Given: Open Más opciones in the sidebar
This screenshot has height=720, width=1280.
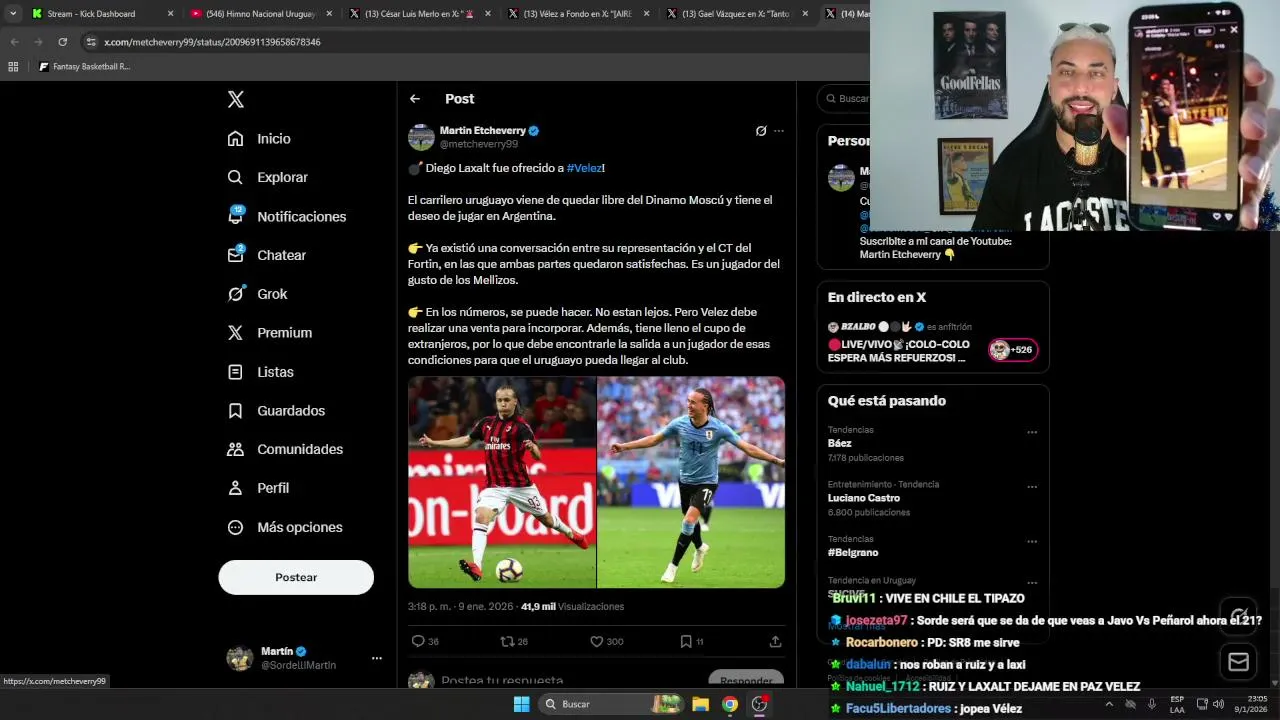Looking at the screenshot, I should pos(285,527).
